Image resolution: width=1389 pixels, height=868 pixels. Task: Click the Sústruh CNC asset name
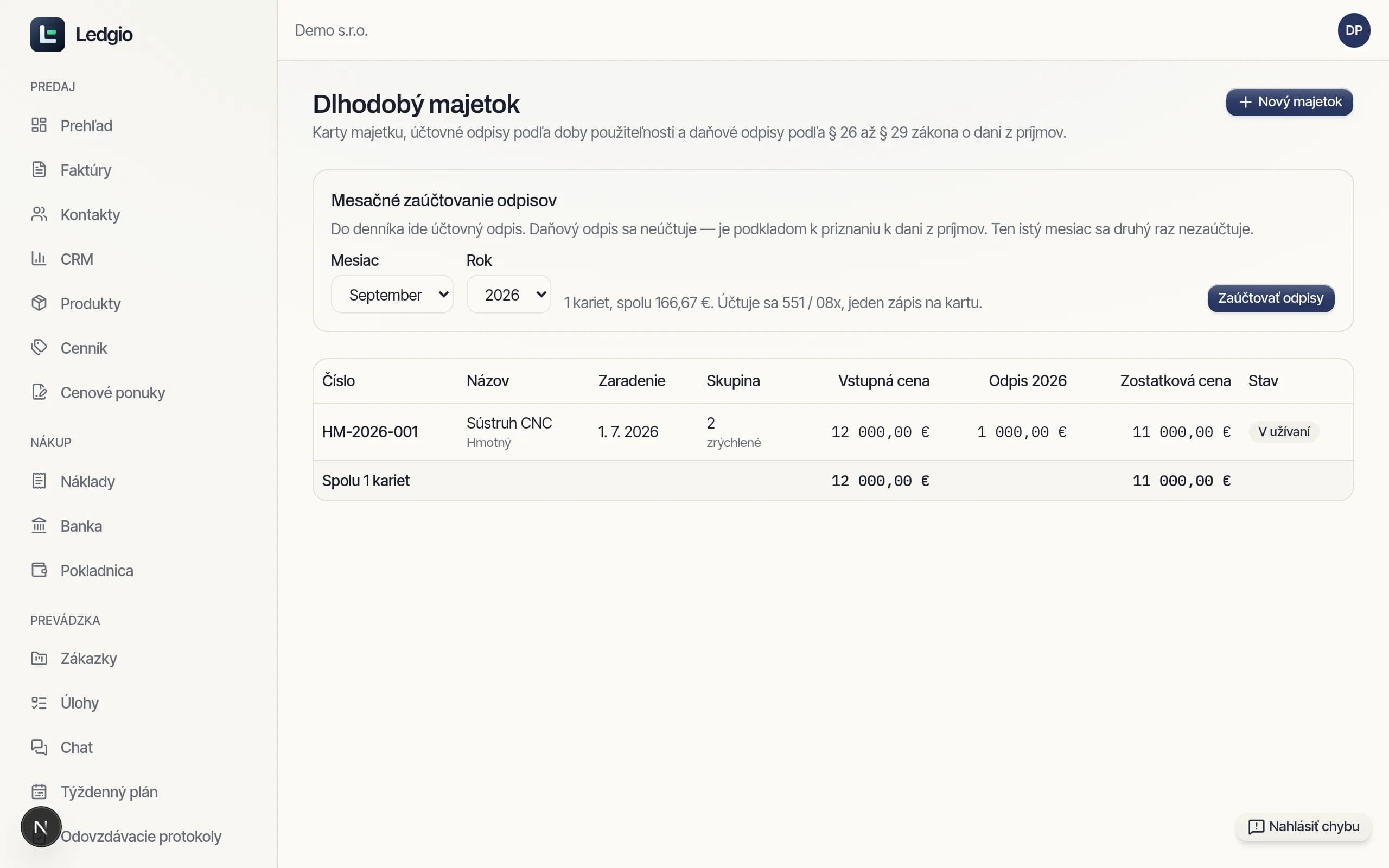[x=509, y=423]
